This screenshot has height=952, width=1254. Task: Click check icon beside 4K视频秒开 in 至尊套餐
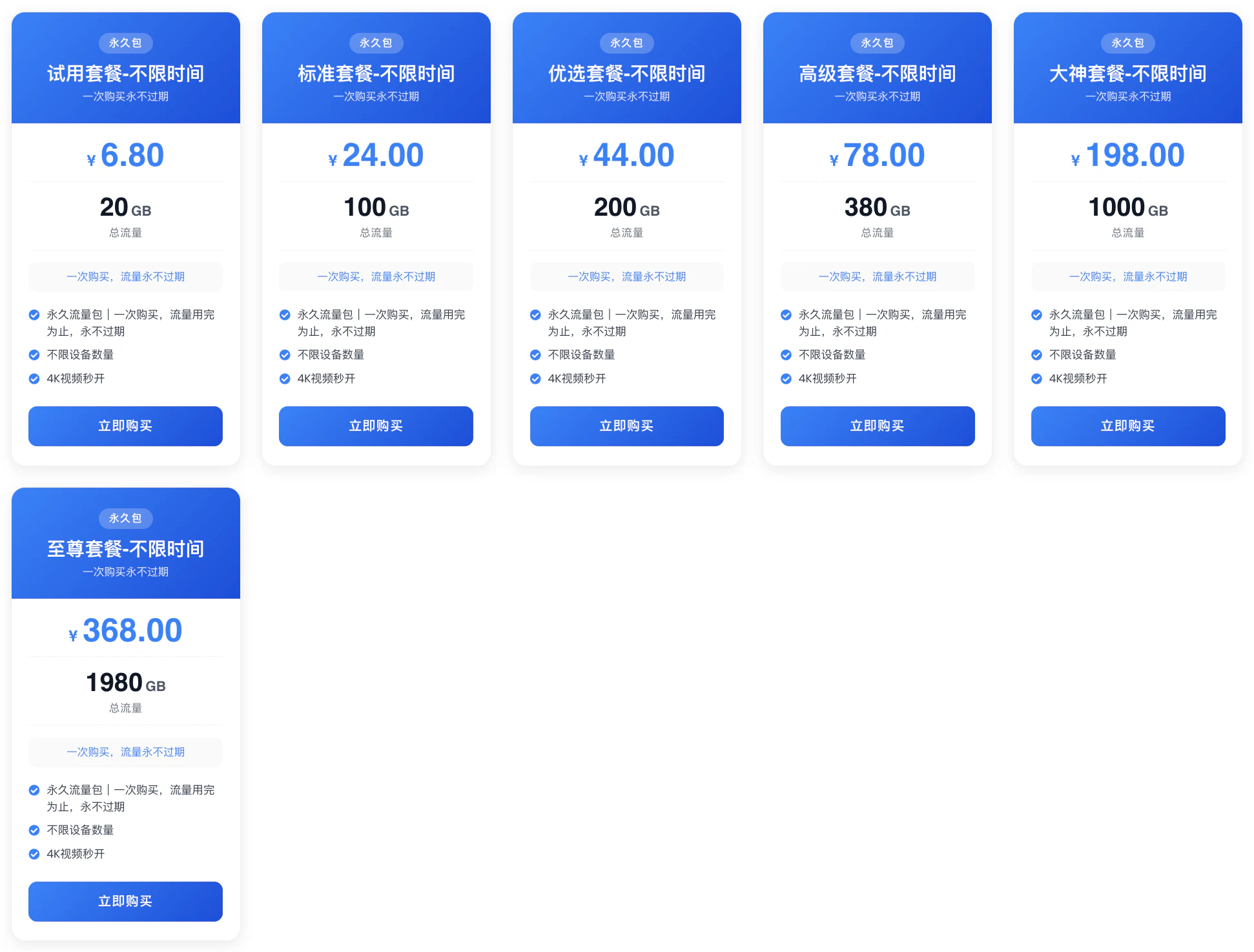[34, 854]
